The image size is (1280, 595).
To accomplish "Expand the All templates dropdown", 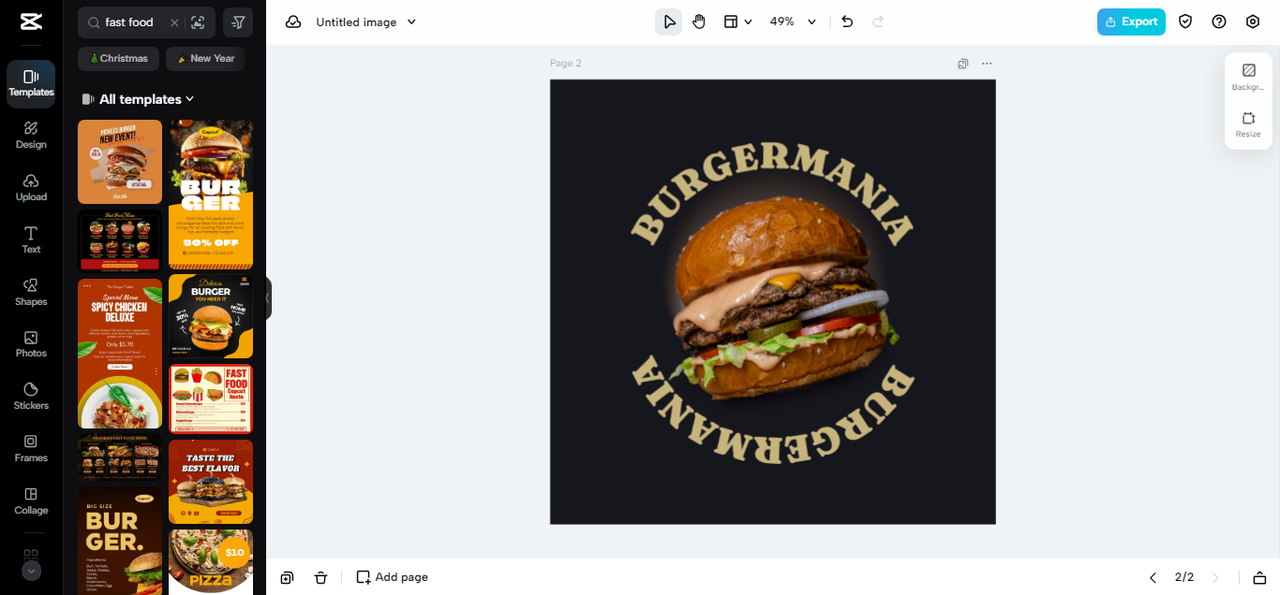I will pyautogui.click(x=138, y=99).
